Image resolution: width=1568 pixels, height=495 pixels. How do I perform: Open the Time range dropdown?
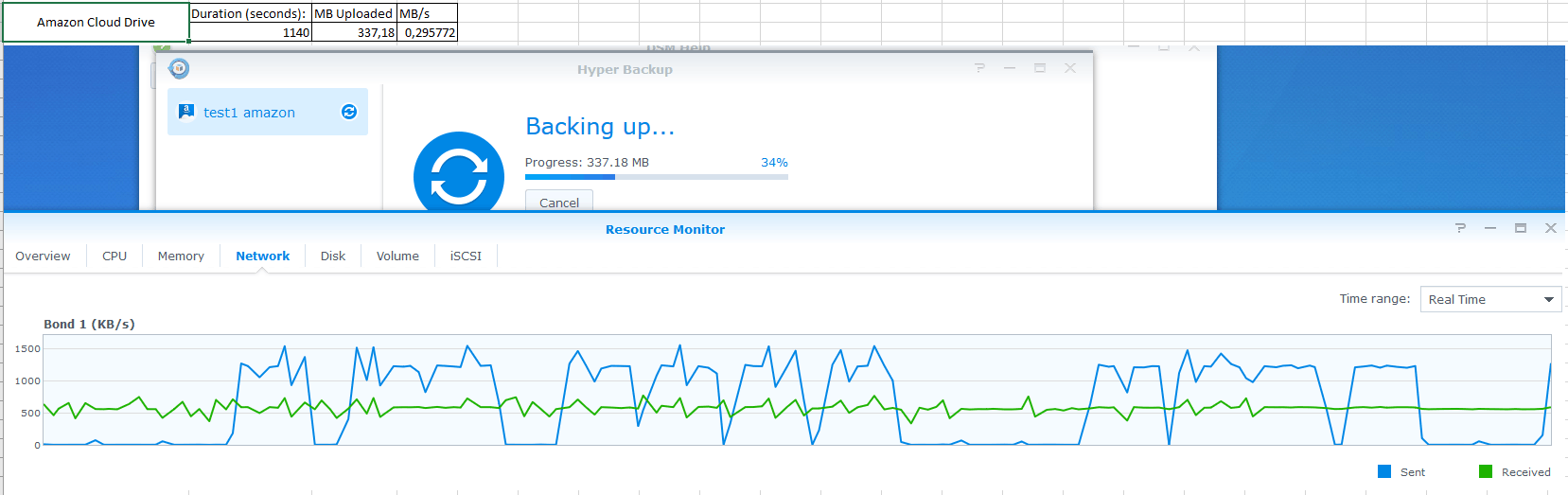(1490, 299)
